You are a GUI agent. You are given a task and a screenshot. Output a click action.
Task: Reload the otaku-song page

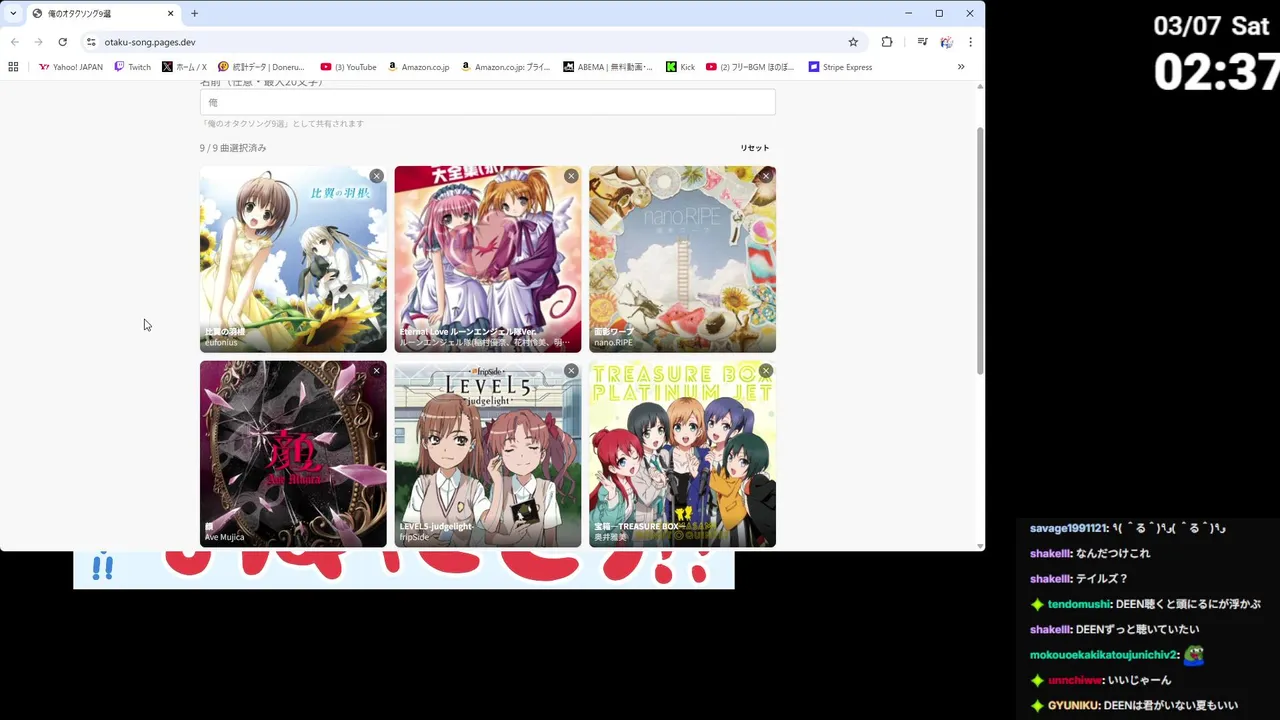62,42
